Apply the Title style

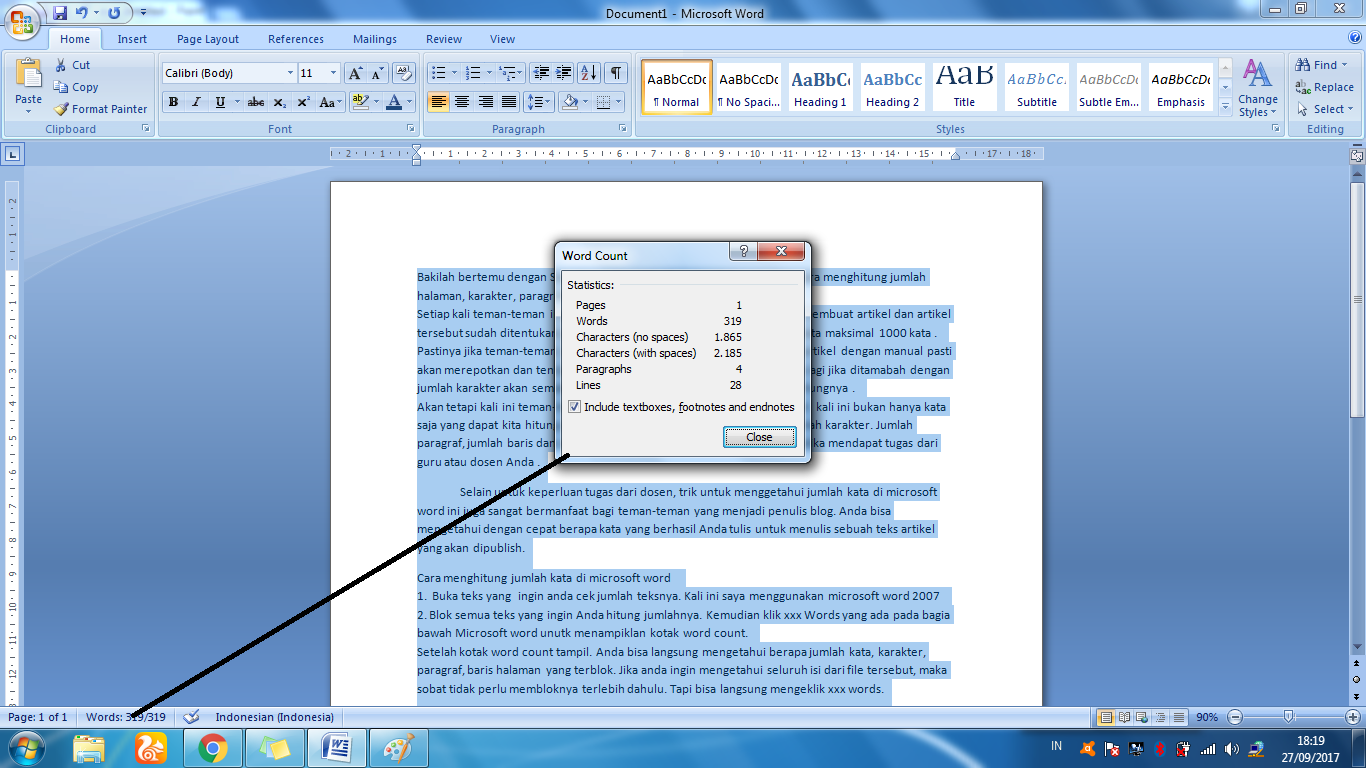(964, 86)
